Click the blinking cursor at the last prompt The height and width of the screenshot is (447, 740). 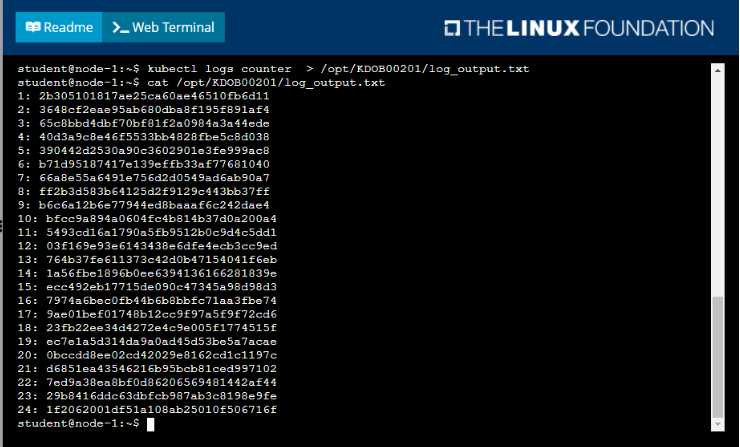(x=151, y=424)
